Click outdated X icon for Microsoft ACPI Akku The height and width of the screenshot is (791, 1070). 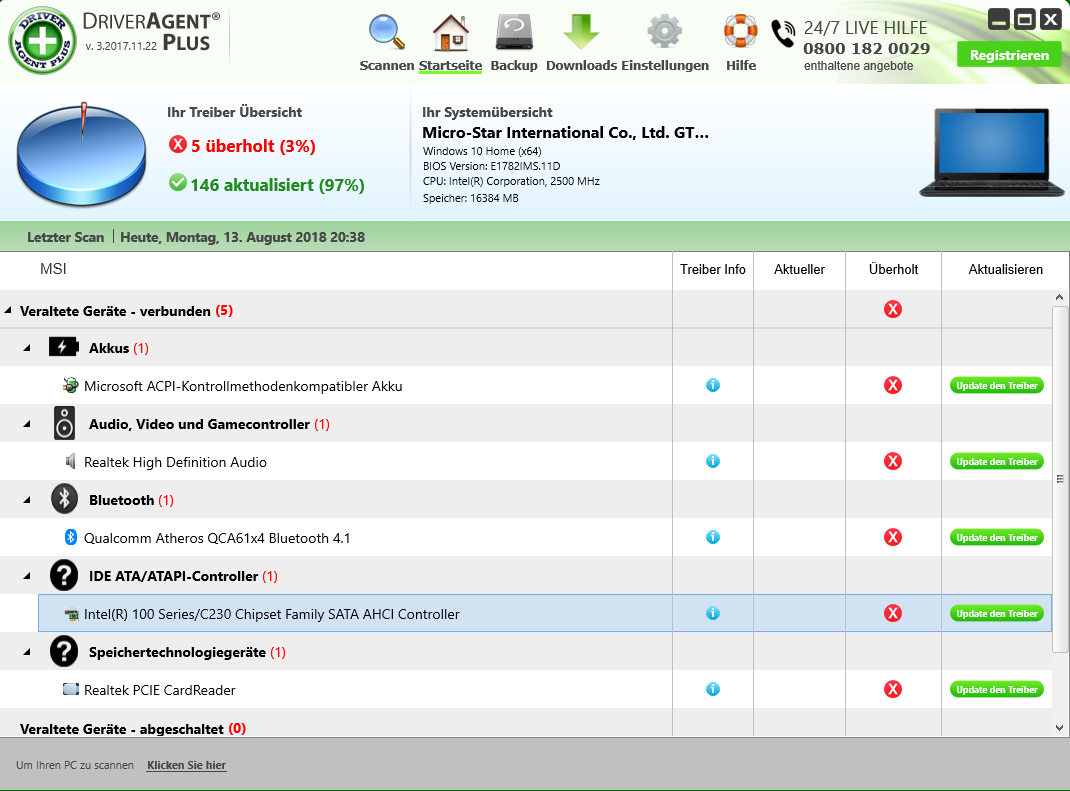point(893,386)
